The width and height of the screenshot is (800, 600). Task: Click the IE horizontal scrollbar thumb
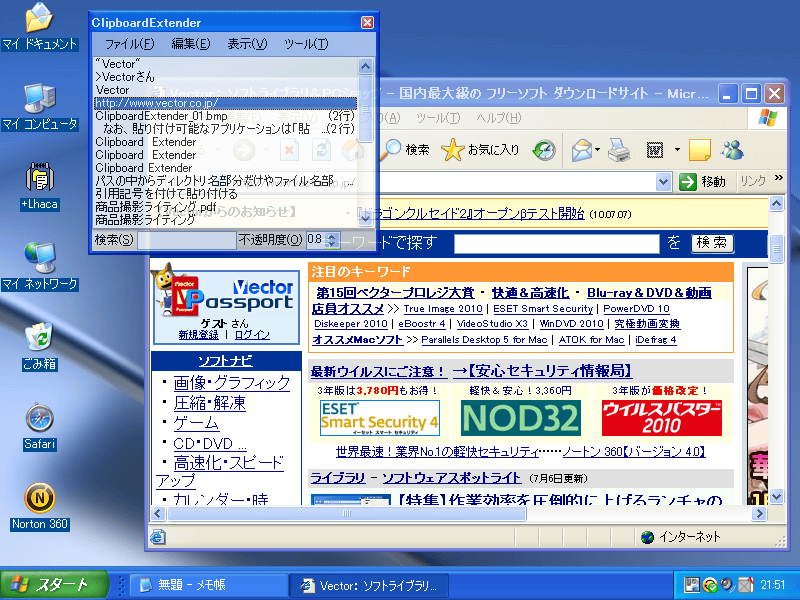click(347, 513)
